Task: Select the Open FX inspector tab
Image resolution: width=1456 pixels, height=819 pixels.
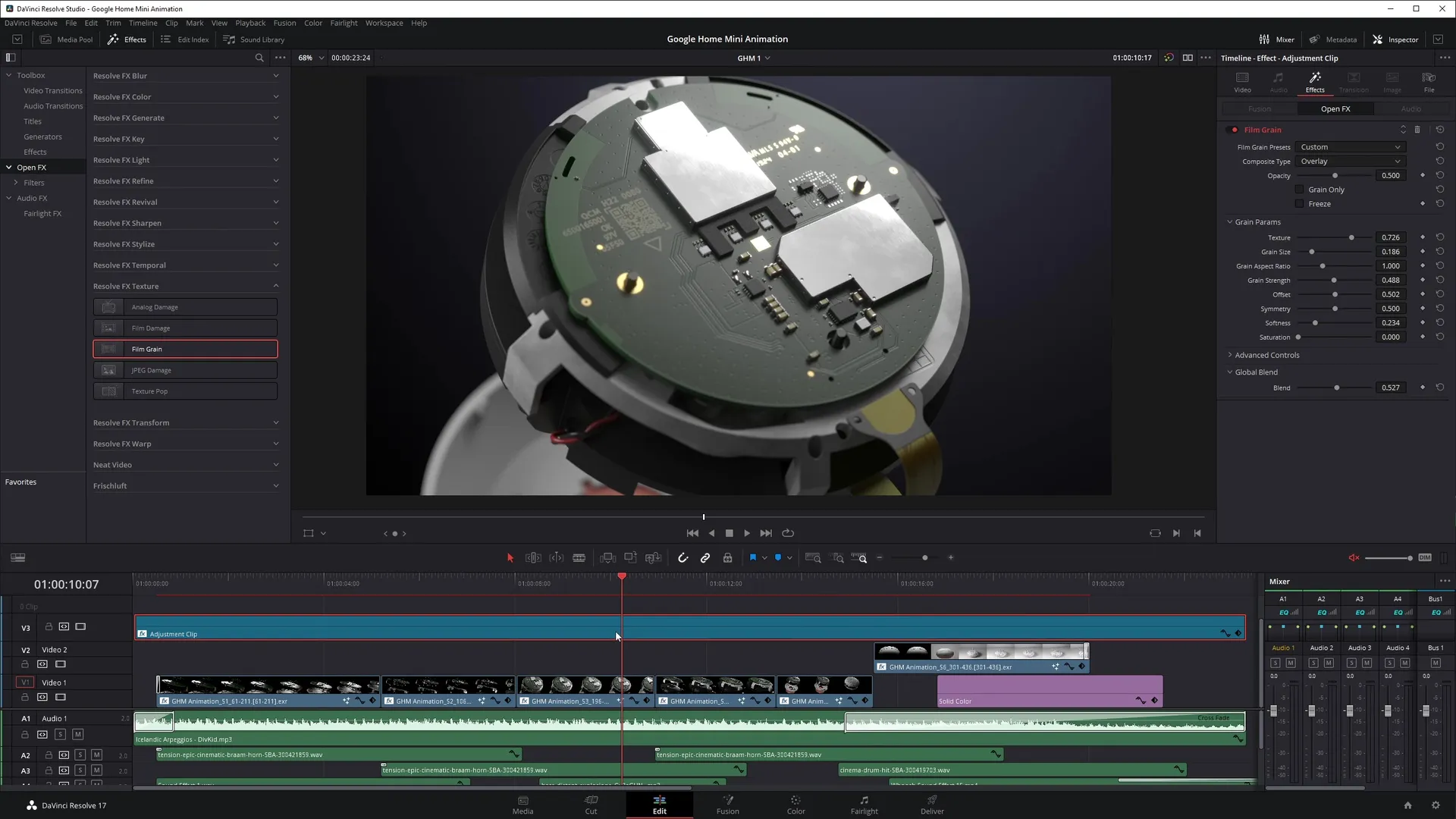Action: [x=1335, y=109]
